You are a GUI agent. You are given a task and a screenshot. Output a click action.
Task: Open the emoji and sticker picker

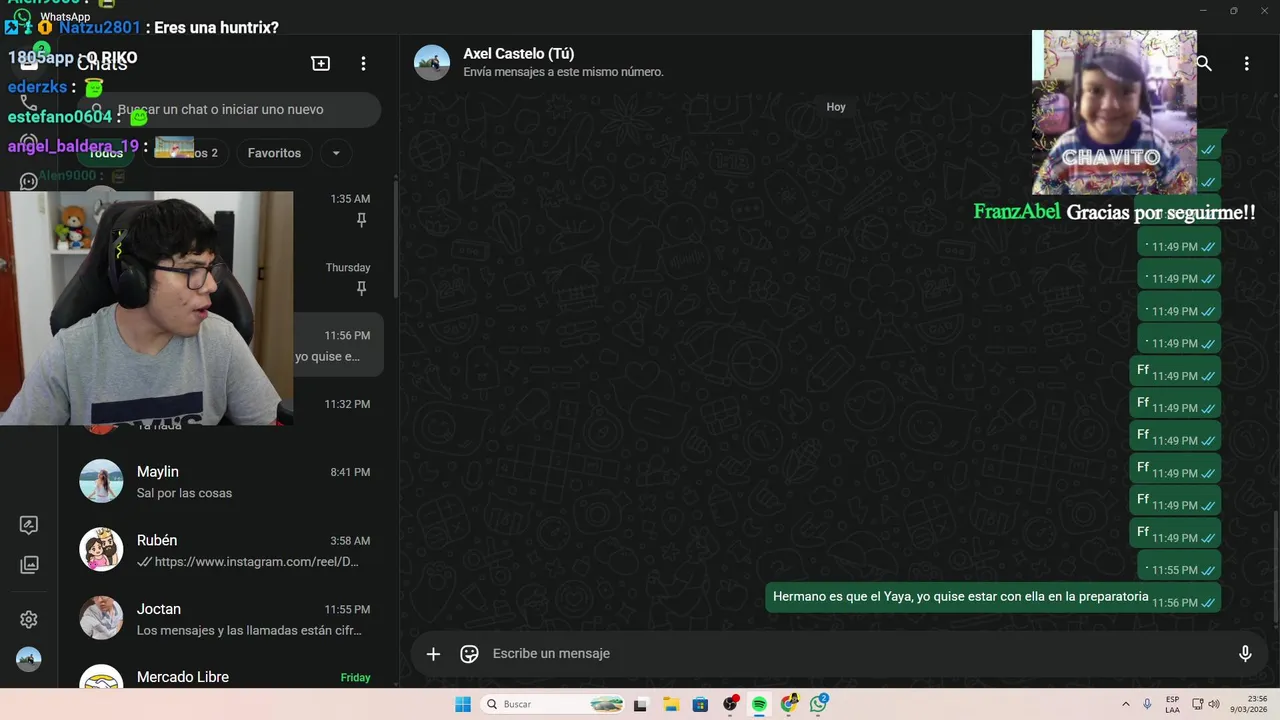pos(469,654)
